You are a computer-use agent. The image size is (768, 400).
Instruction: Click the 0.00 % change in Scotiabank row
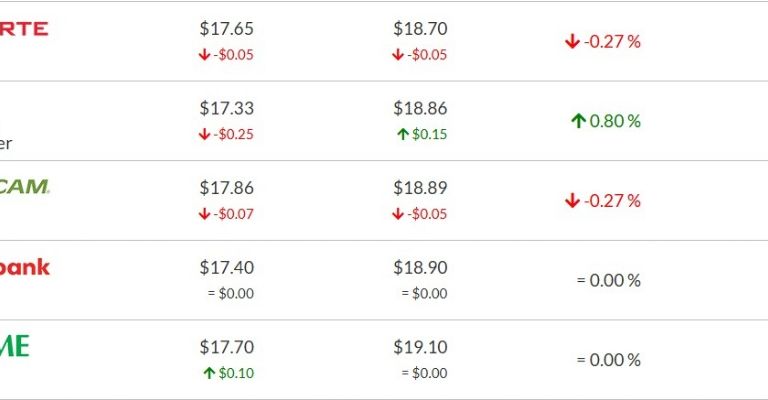(x=608, y=280)
